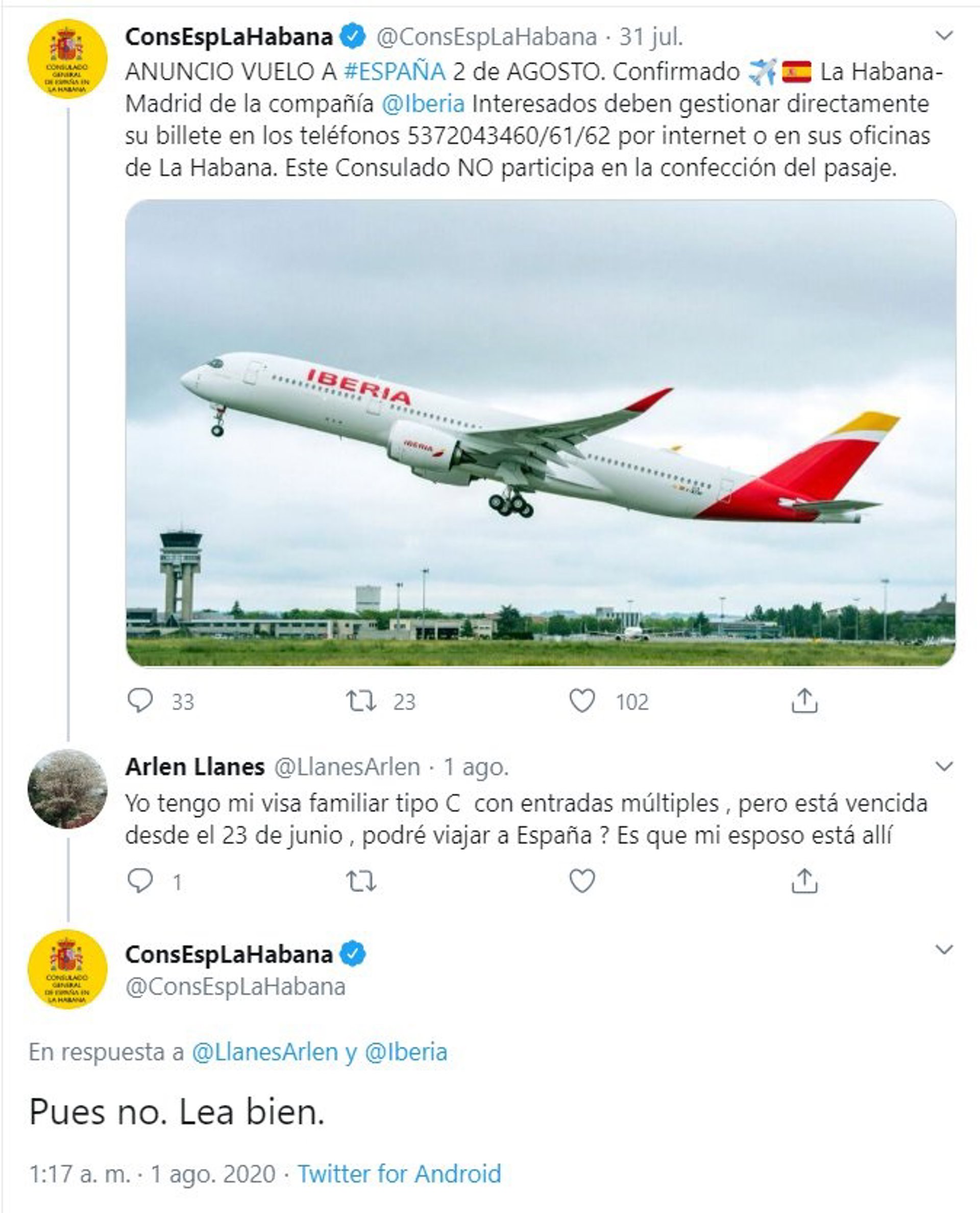
Task: Open more options for Arlen Llanes's tweet
Action: pyautogui.click(x=944, y=766)
